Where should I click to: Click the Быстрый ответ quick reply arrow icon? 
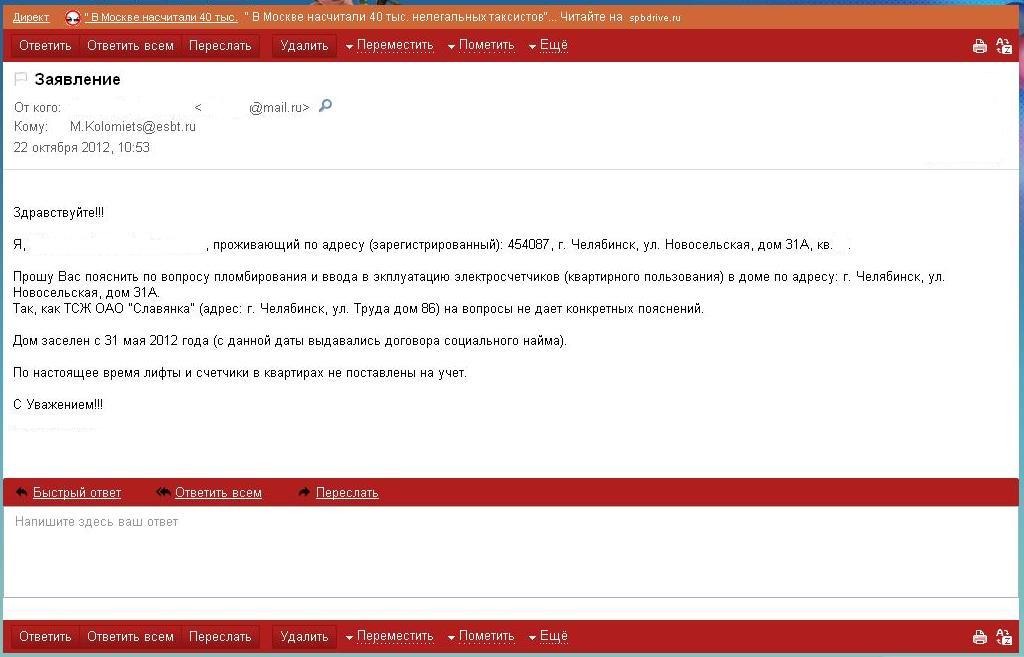pos(21,492)
